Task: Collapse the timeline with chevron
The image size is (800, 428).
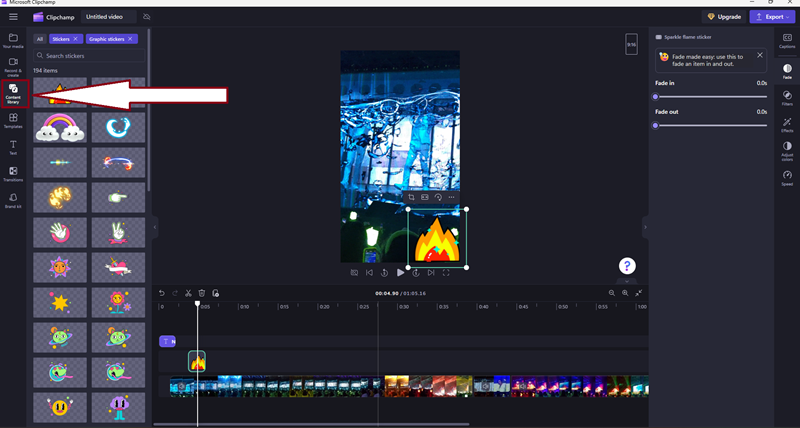Action: pos(627,281)
